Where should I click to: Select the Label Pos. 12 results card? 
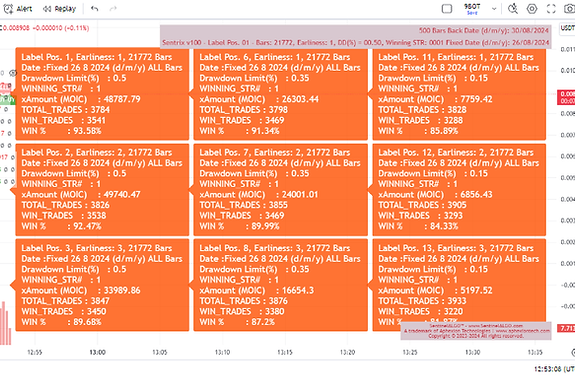459,190
